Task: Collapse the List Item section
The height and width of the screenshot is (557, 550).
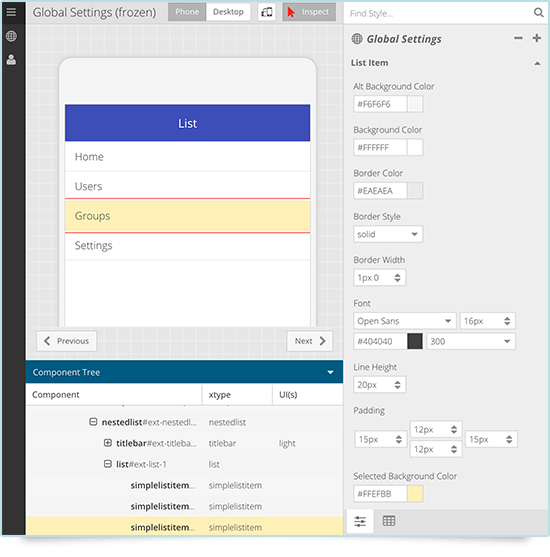Action: tap(537, 63)
